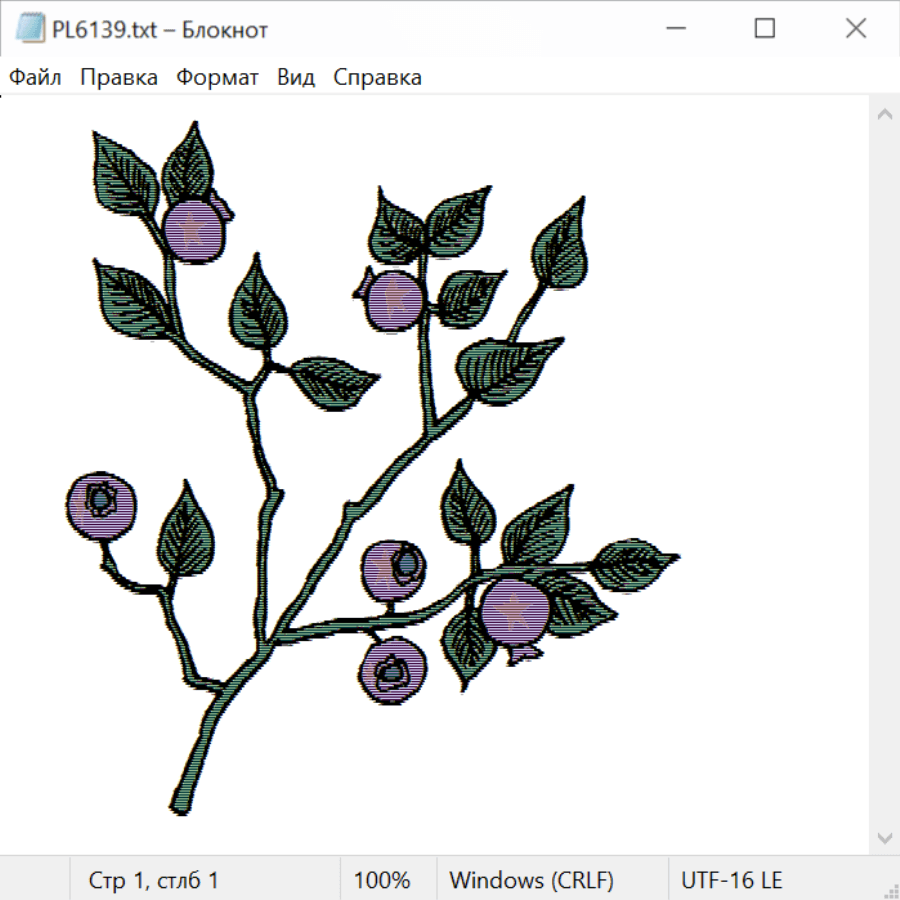Open the Правка menu
The width and height of the screenshot is (900, 900).
coord(118,78)
